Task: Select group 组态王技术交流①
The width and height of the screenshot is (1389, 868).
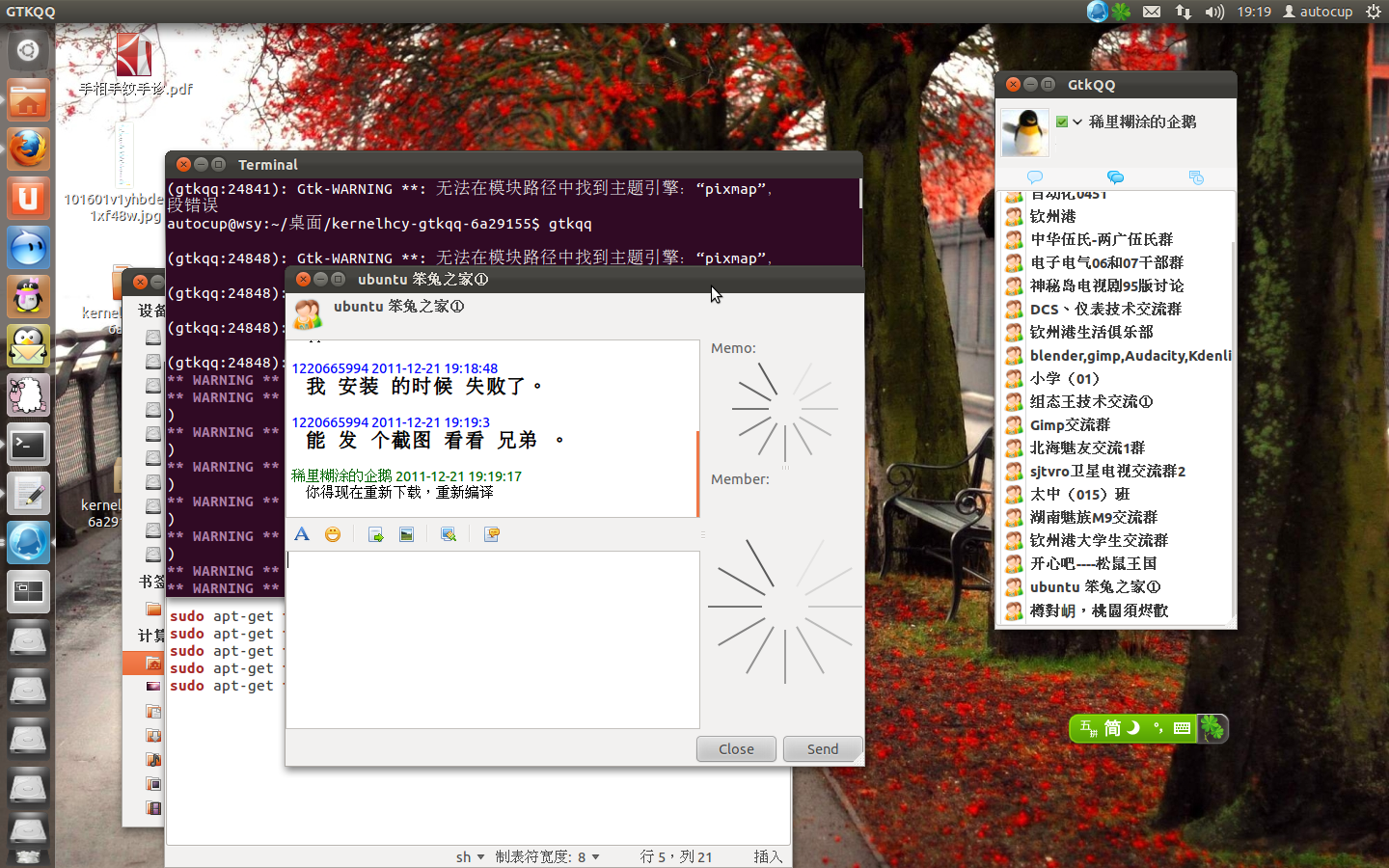Action: pyautogui.click(x=1117, y=401)
